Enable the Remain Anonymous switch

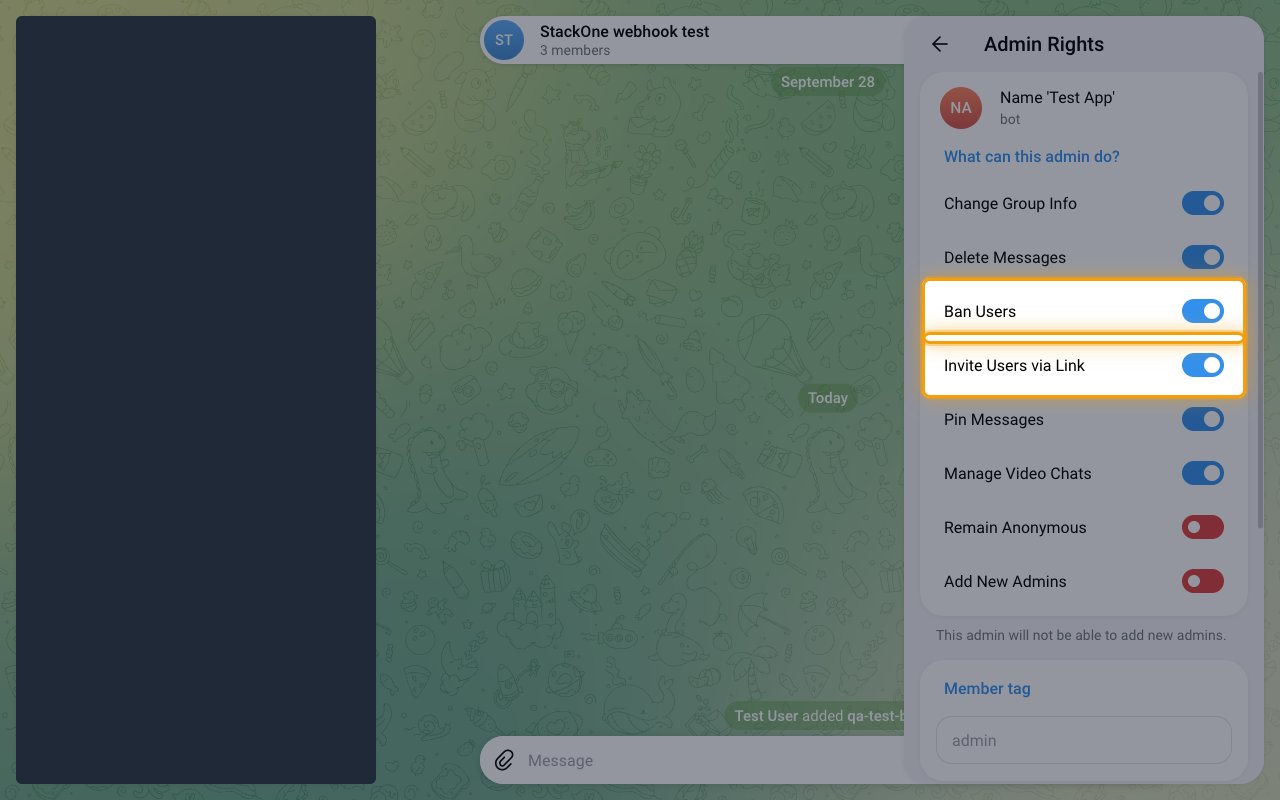[x=1203, y=527]
